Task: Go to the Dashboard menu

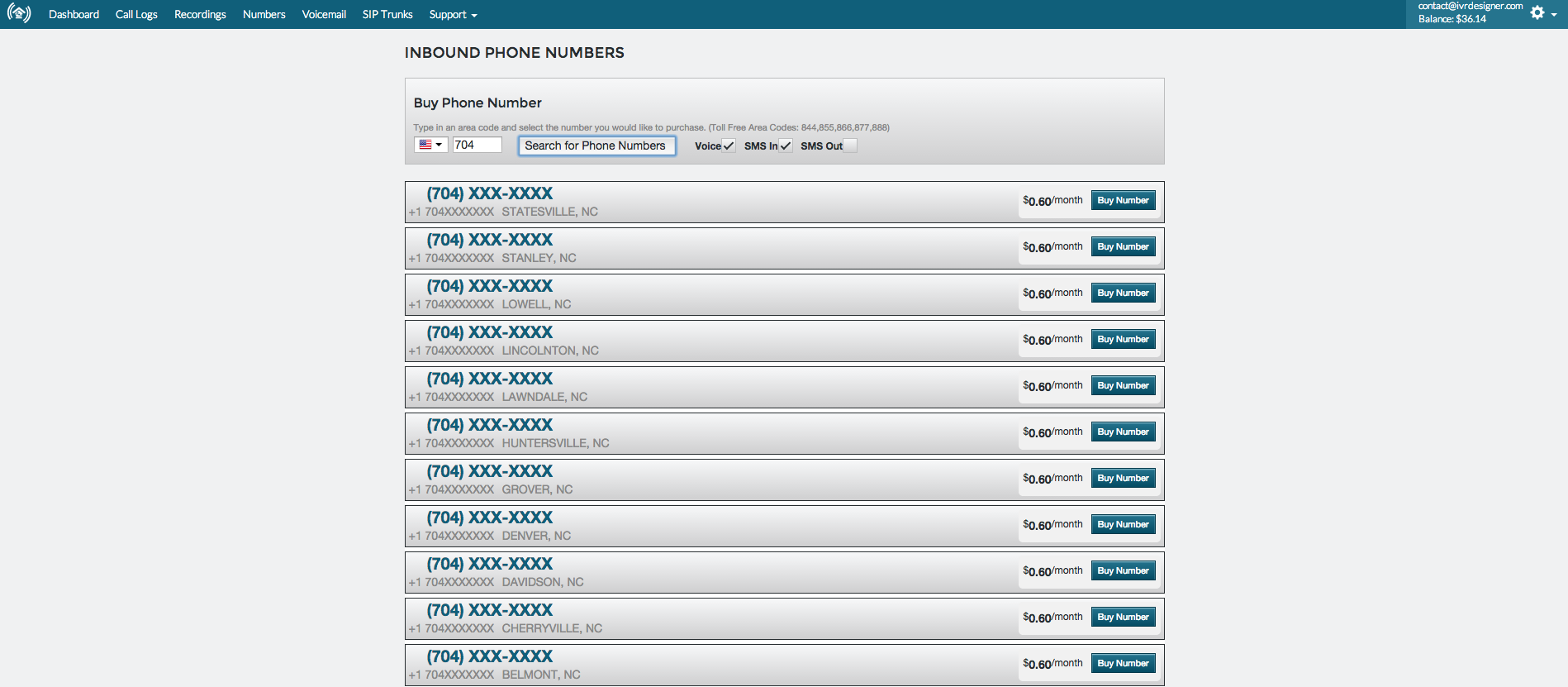Action: point(74,15)
